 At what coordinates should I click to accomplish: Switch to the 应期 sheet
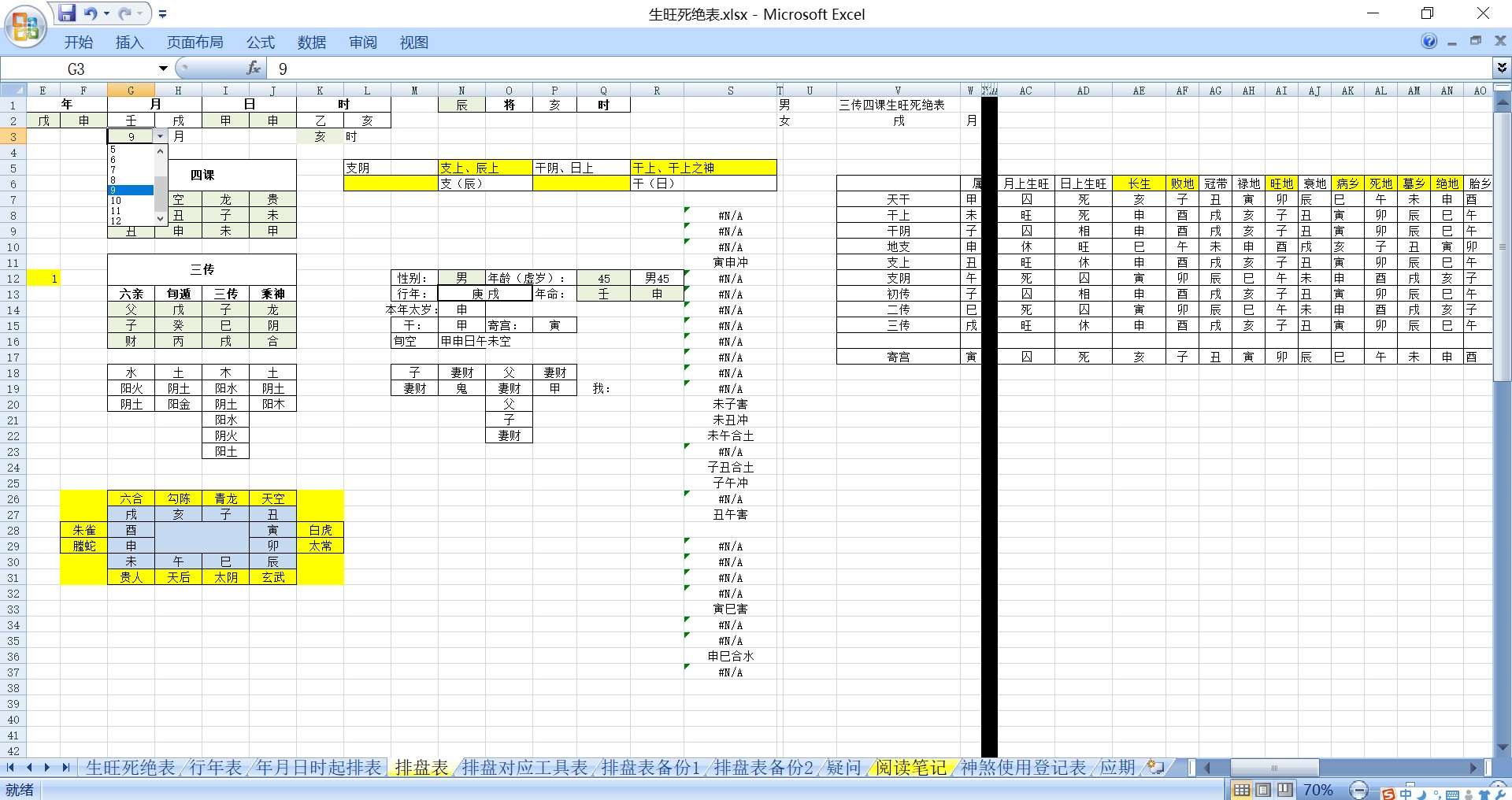1117,767
